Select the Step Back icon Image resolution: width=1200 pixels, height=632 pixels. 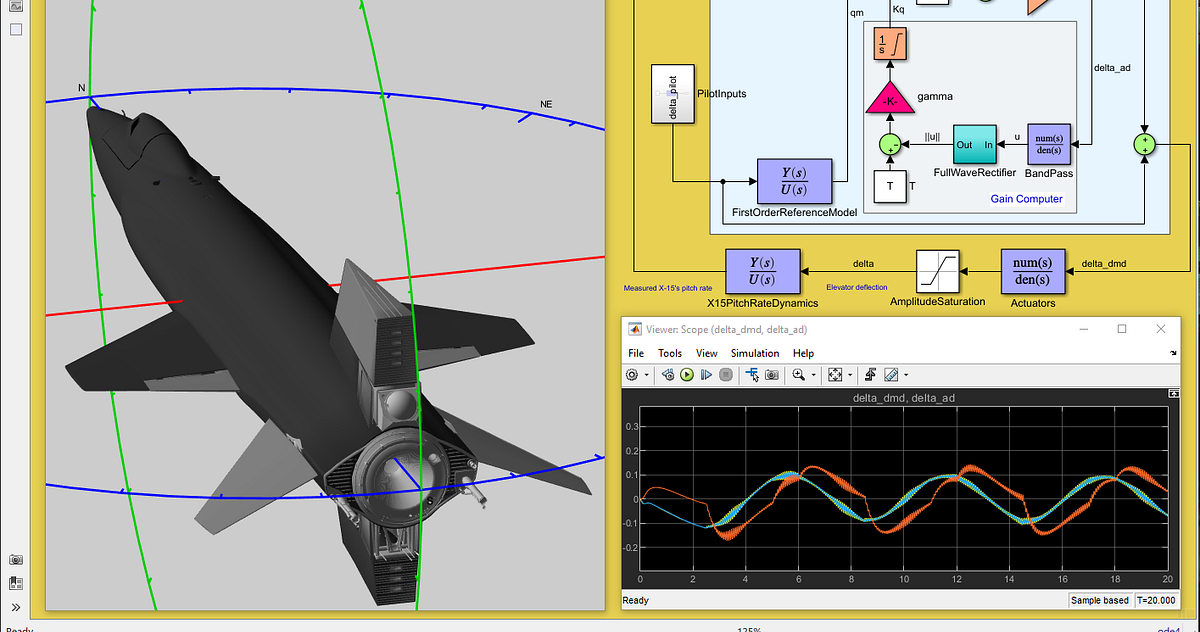point(668,375)
